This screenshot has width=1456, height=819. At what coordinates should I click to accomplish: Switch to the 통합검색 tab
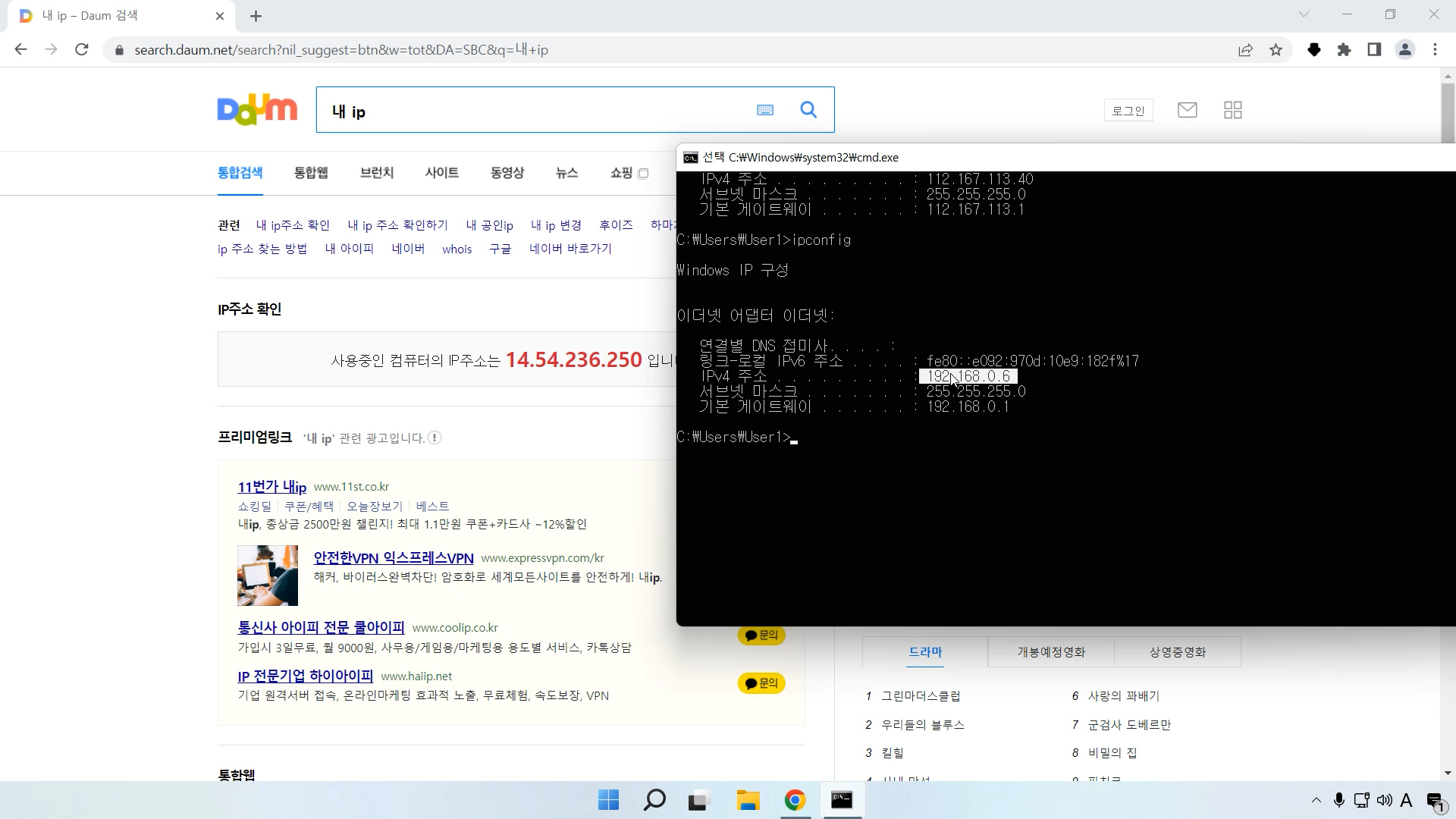239,172
